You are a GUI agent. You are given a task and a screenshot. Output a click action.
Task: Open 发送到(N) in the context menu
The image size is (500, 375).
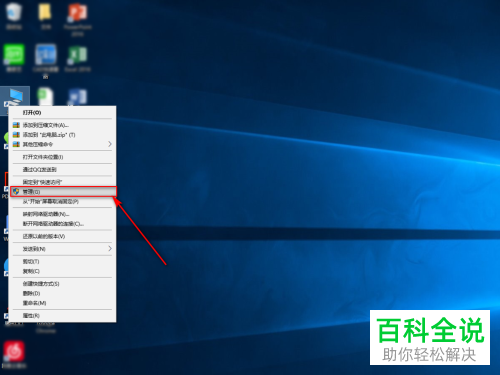click(x=62, y=249)
